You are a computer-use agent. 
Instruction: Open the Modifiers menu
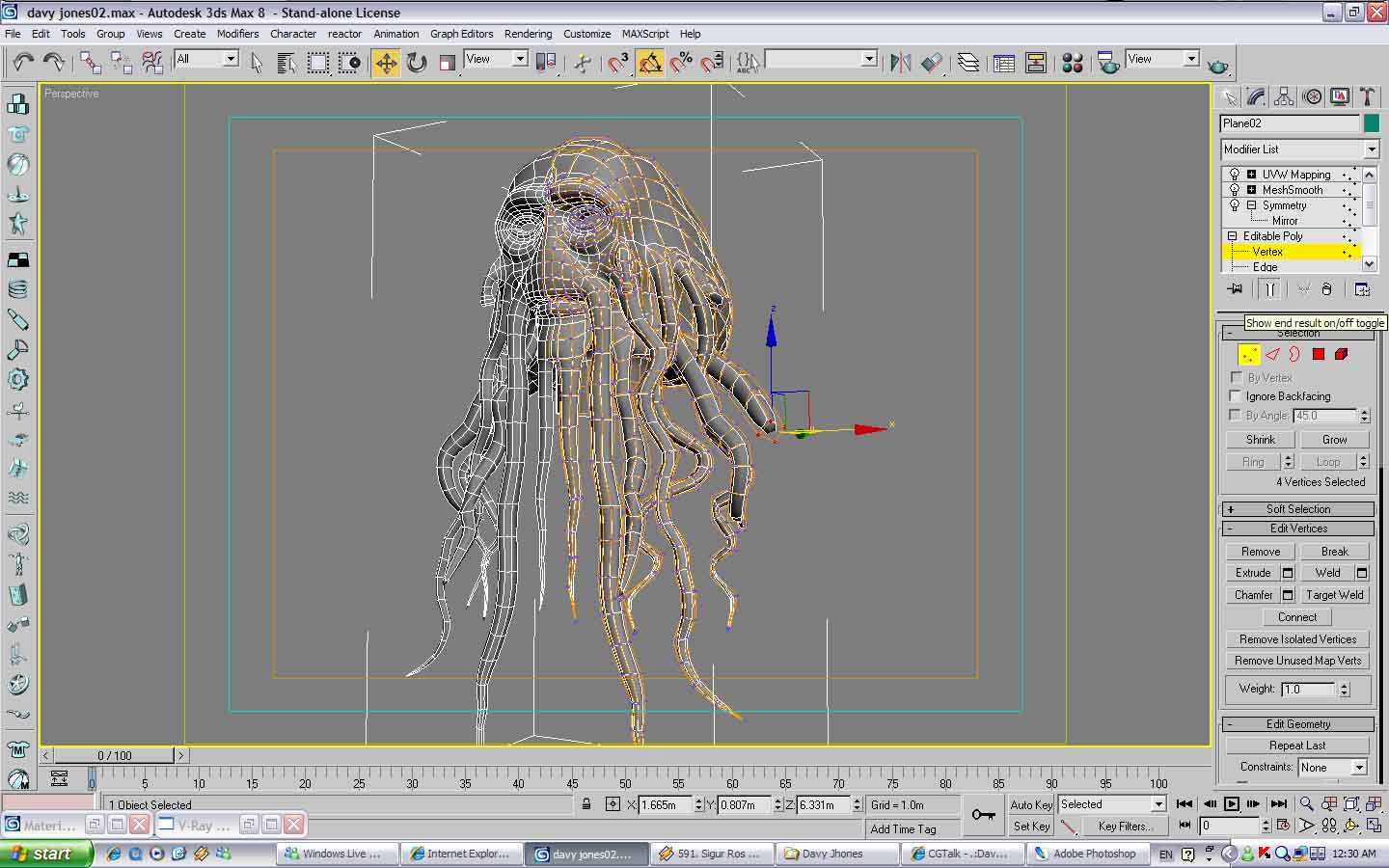coord(237,34)
